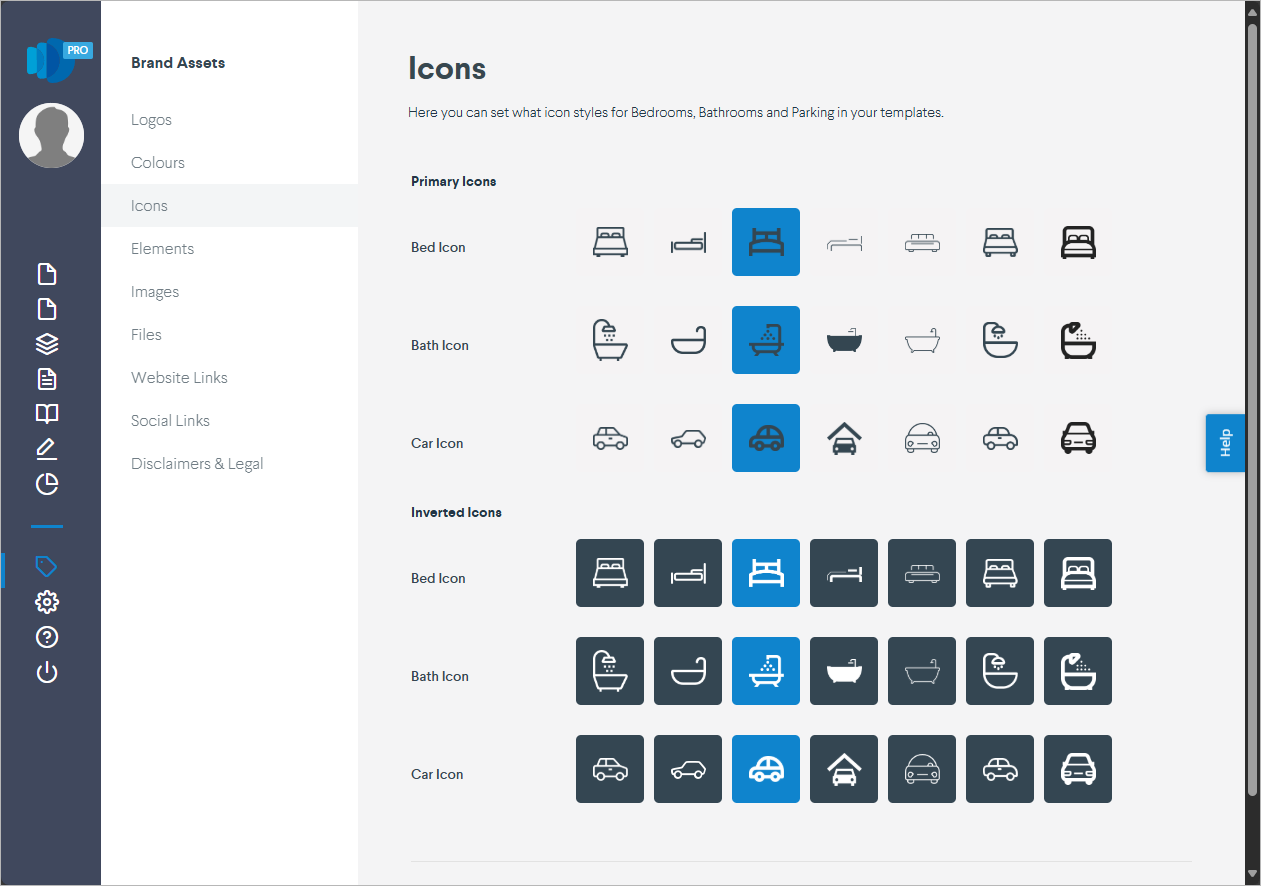
Task: Open the pie chart icon in sidebar
Action: [47, 485]
